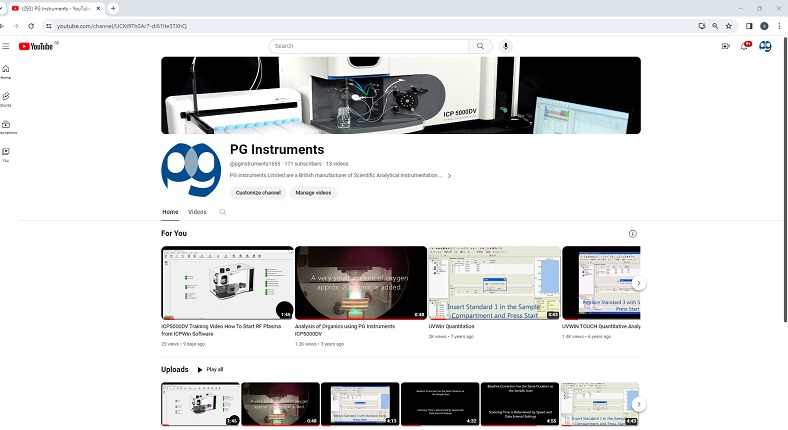
Task: Play all uploads
Action: pyautogui.click(x=210, y=370)
